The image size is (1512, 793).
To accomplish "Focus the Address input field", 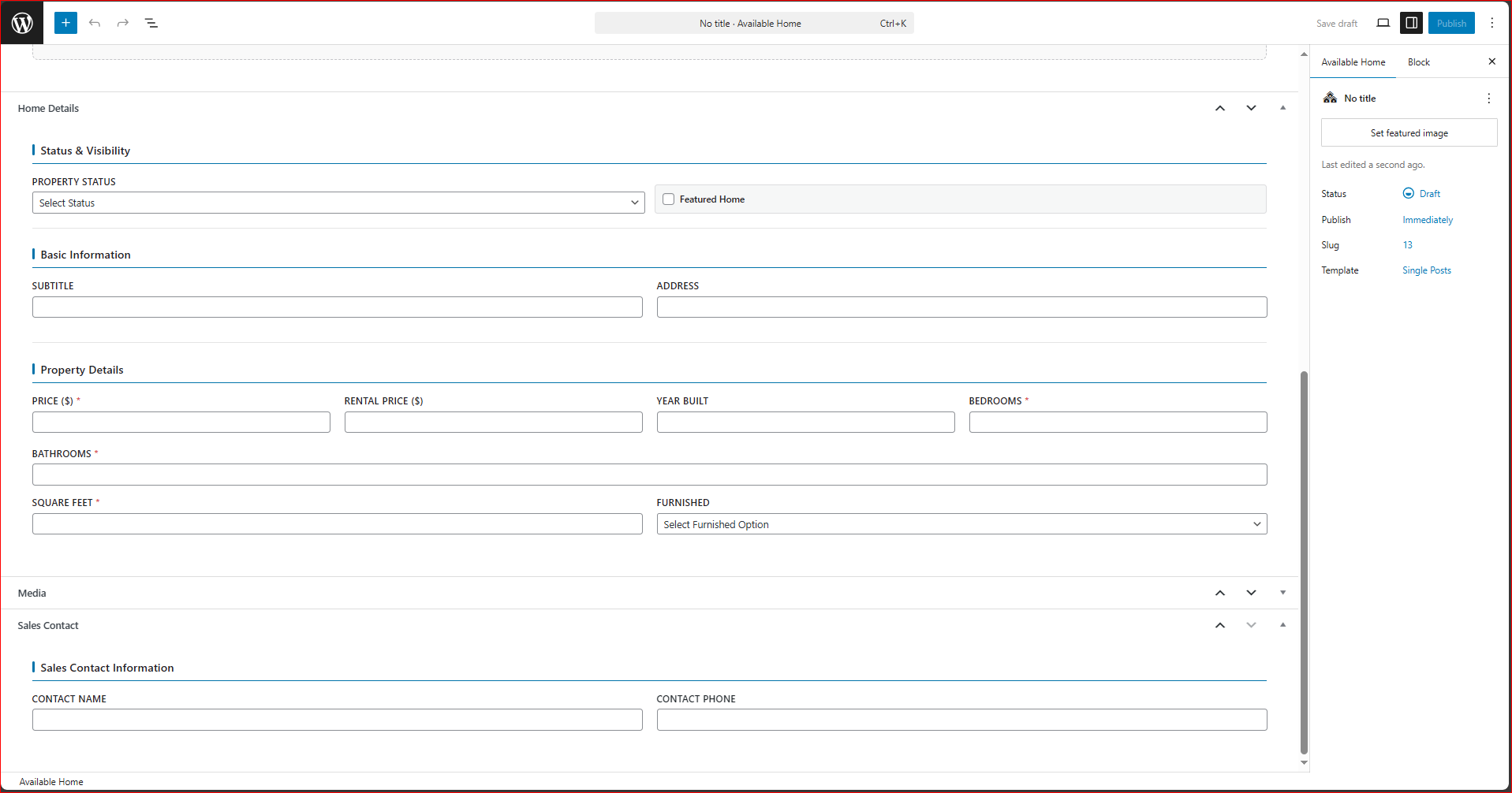I will 961,307.
